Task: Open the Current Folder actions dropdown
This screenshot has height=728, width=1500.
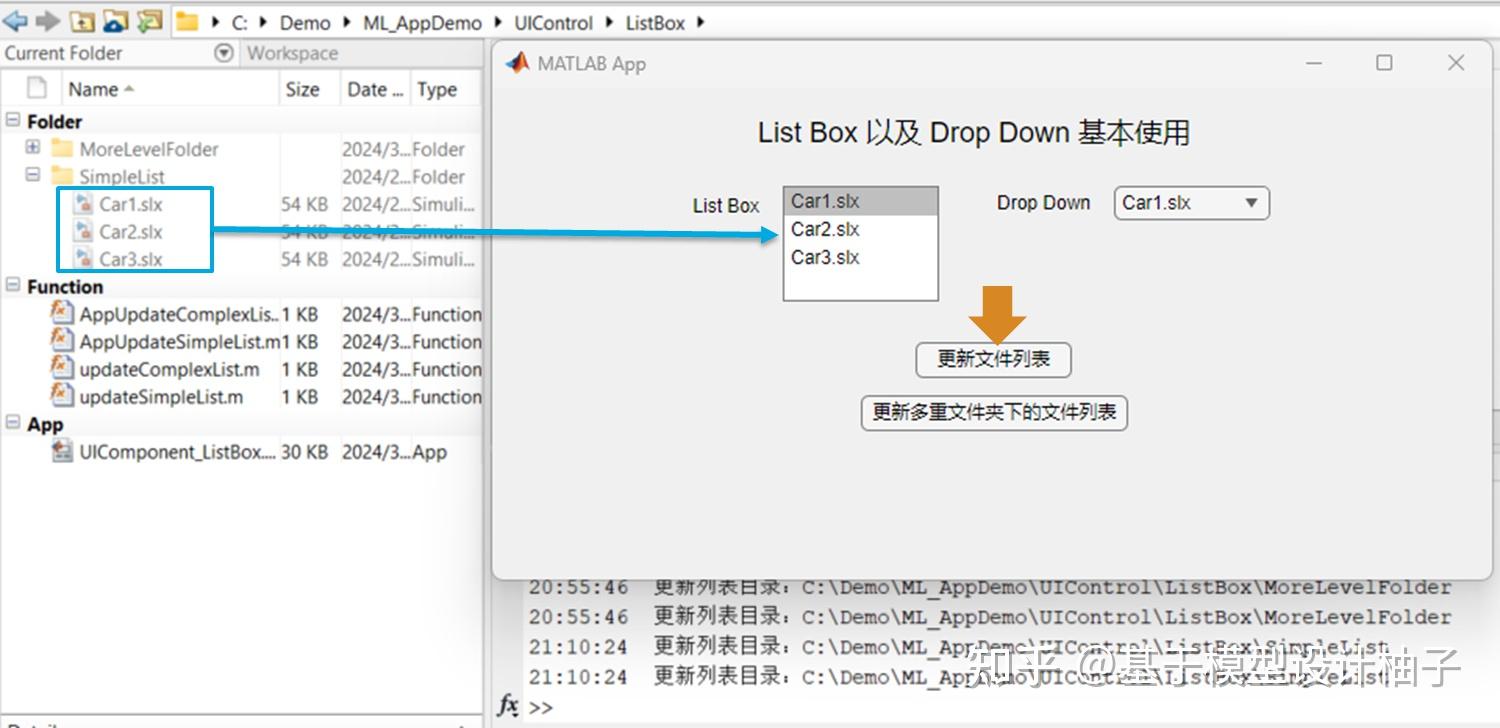Action: [x=222, y=53]
